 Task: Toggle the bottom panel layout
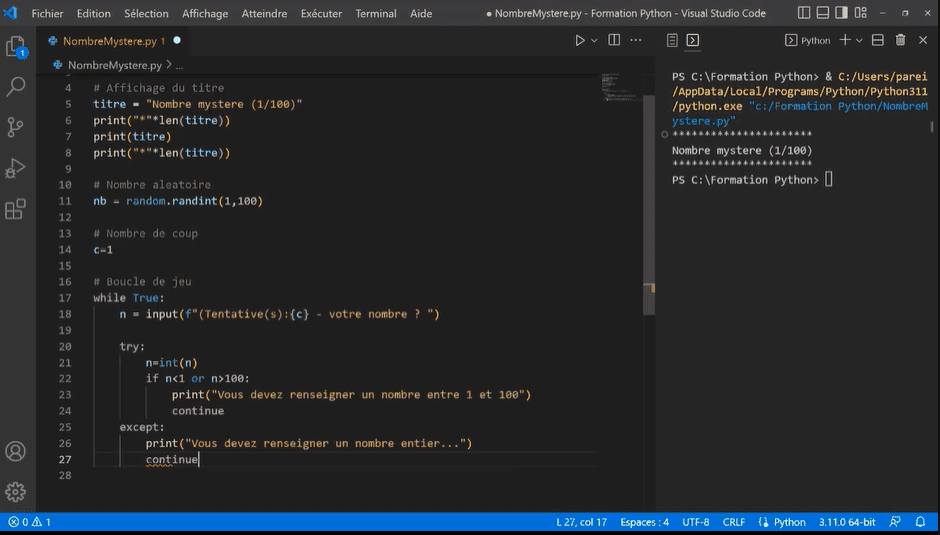(823, 13)
